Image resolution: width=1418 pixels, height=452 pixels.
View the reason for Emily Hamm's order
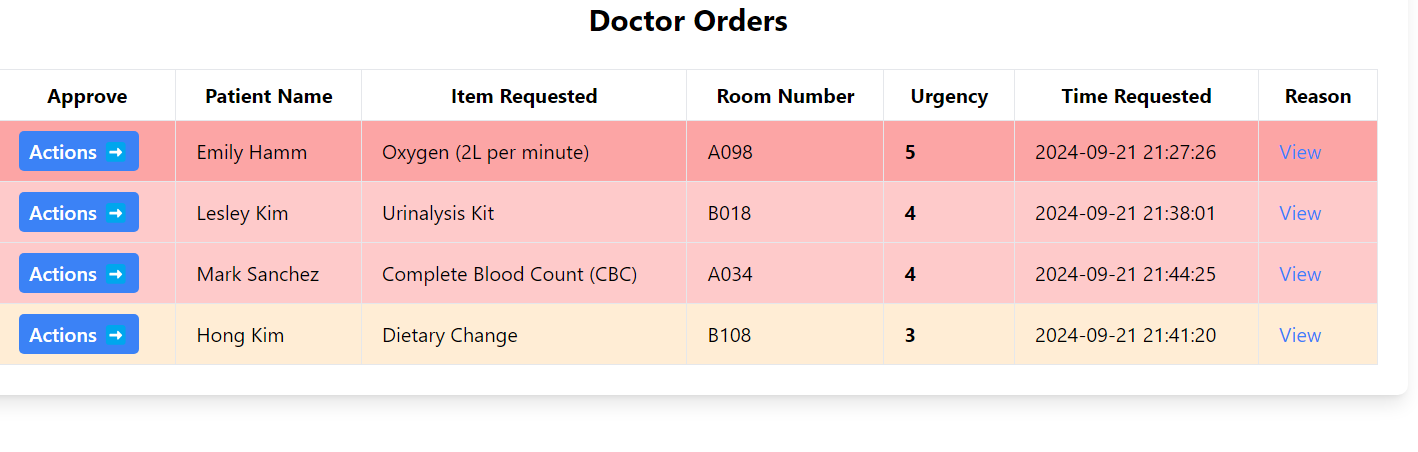click(x=1300, y=152)
